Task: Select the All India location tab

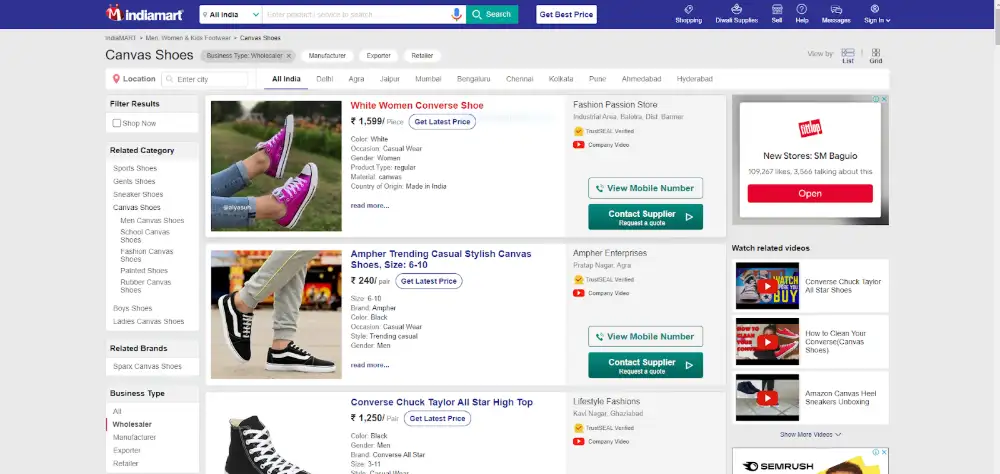Action: click(x=286, y=79)
